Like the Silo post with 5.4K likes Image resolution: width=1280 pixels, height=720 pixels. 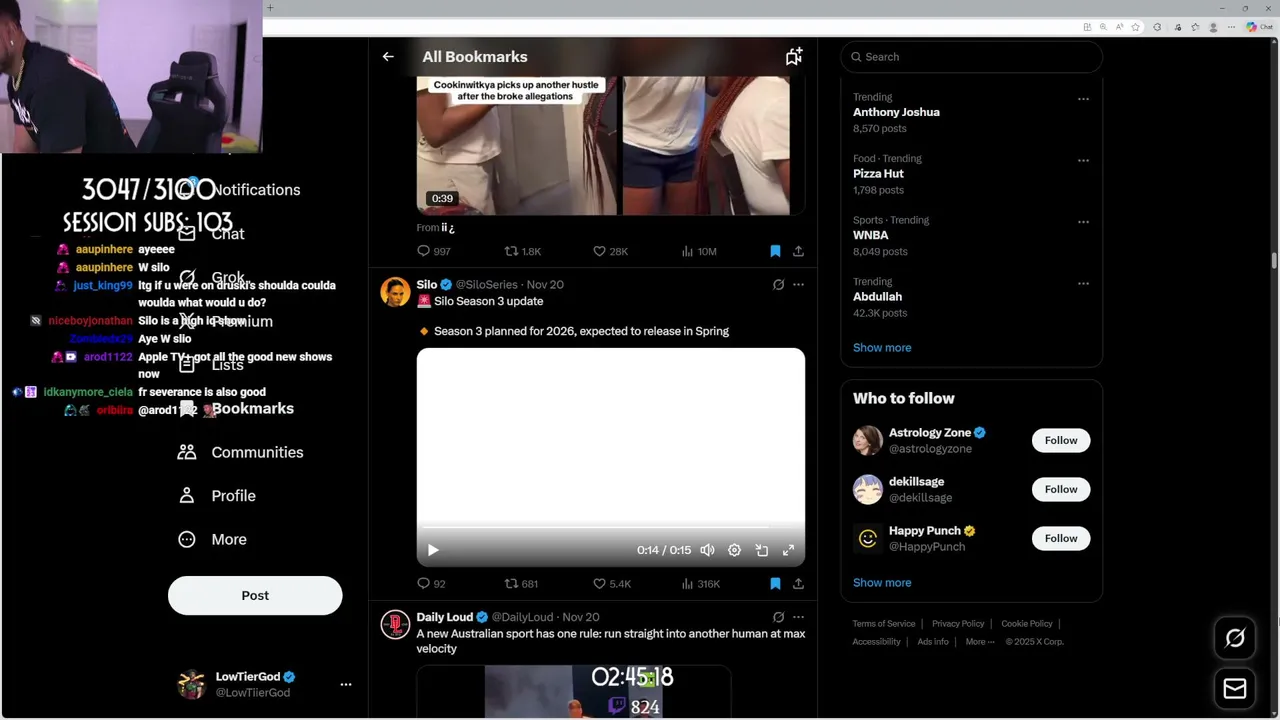pyautogui.click(x=611, y=583)
